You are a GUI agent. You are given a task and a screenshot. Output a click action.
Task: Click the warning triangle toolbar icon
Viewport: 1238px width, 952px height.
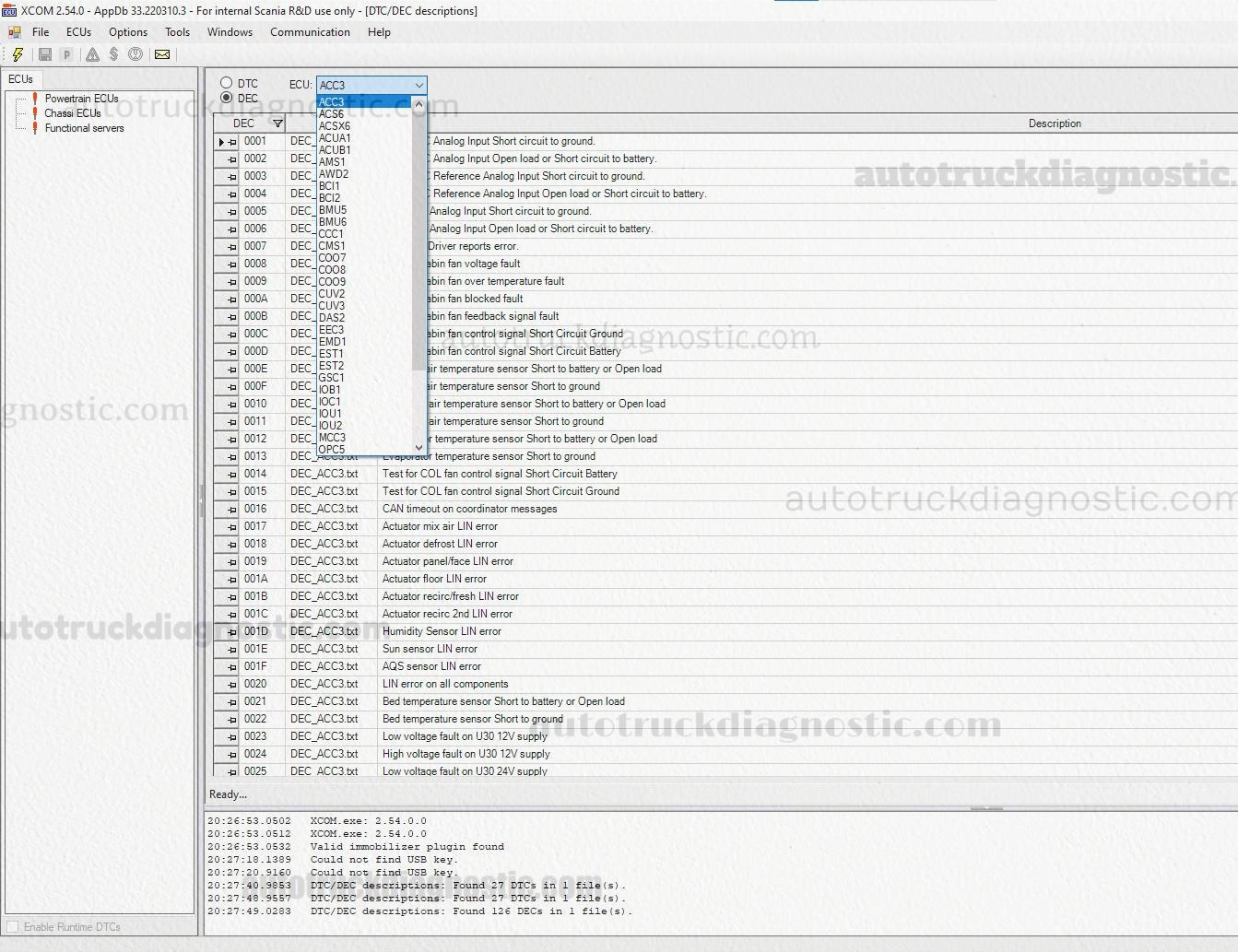pyautogui.click(x=92, y=54)
